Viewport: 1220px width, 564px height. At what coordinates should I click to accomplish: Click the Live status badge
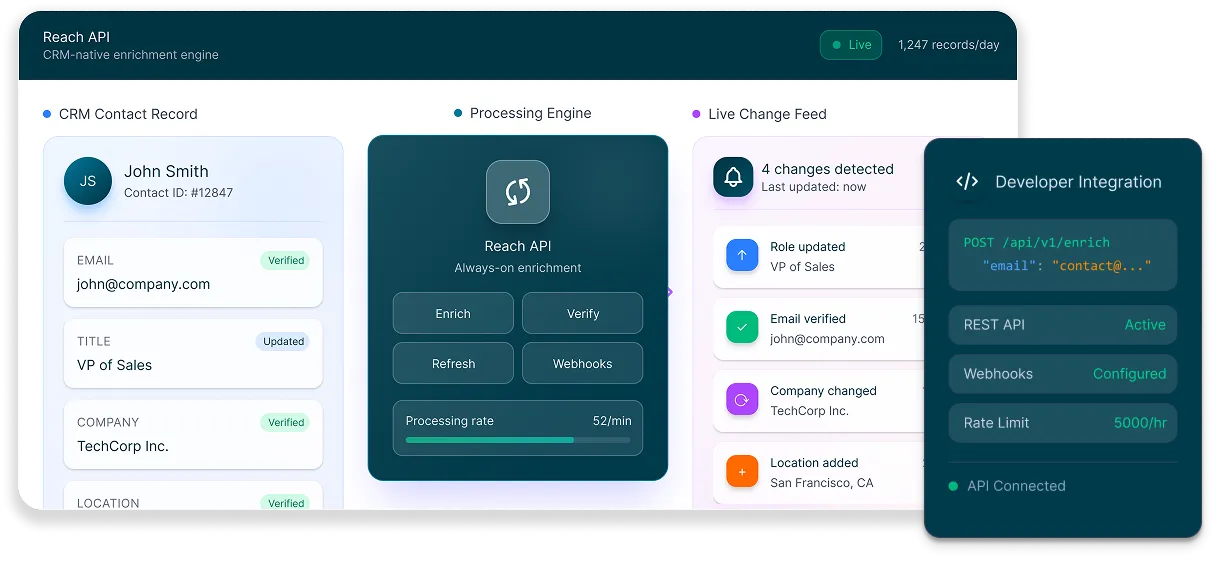(x=851, y=45)
